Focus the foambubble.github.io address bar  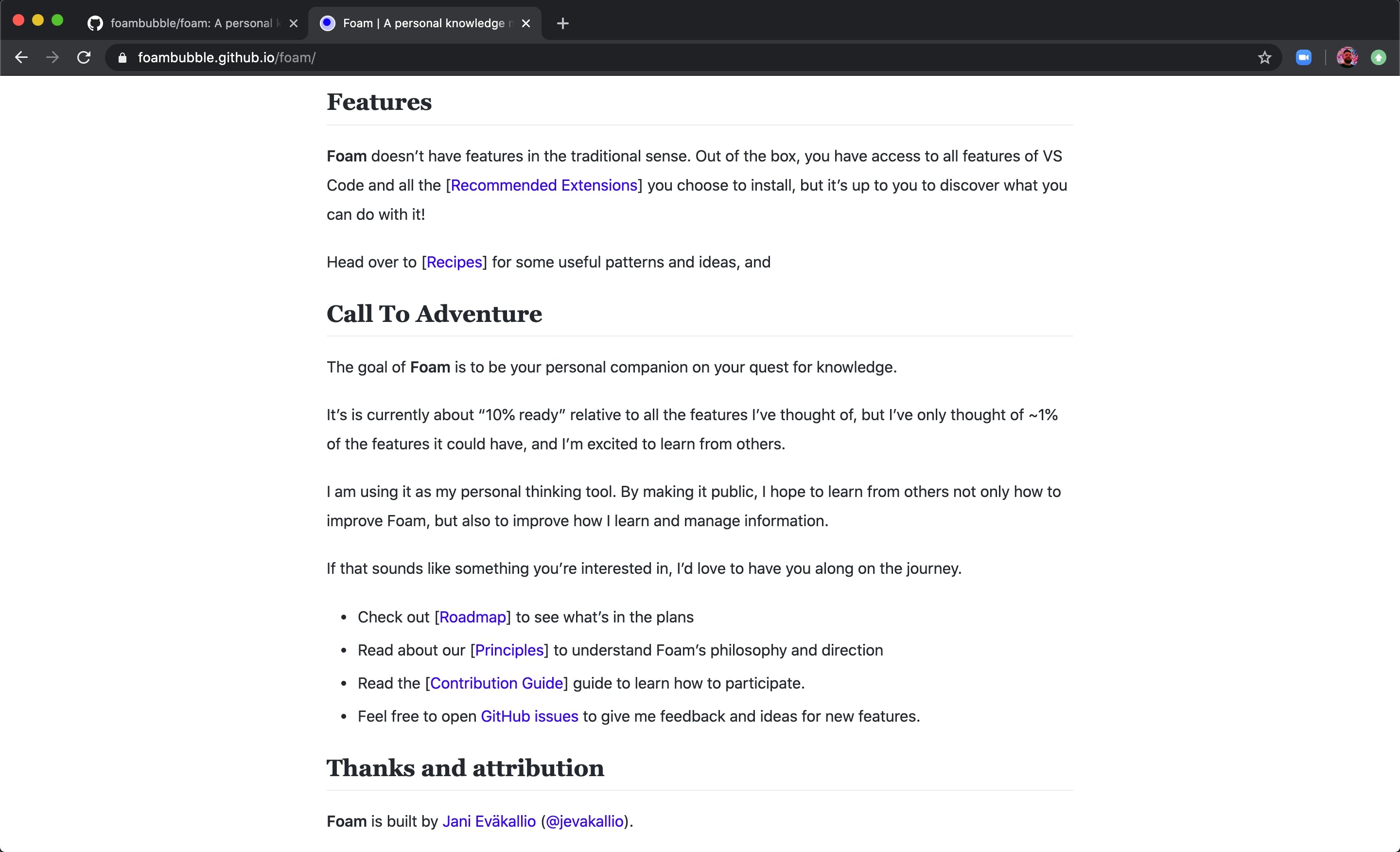coord(682,57)
